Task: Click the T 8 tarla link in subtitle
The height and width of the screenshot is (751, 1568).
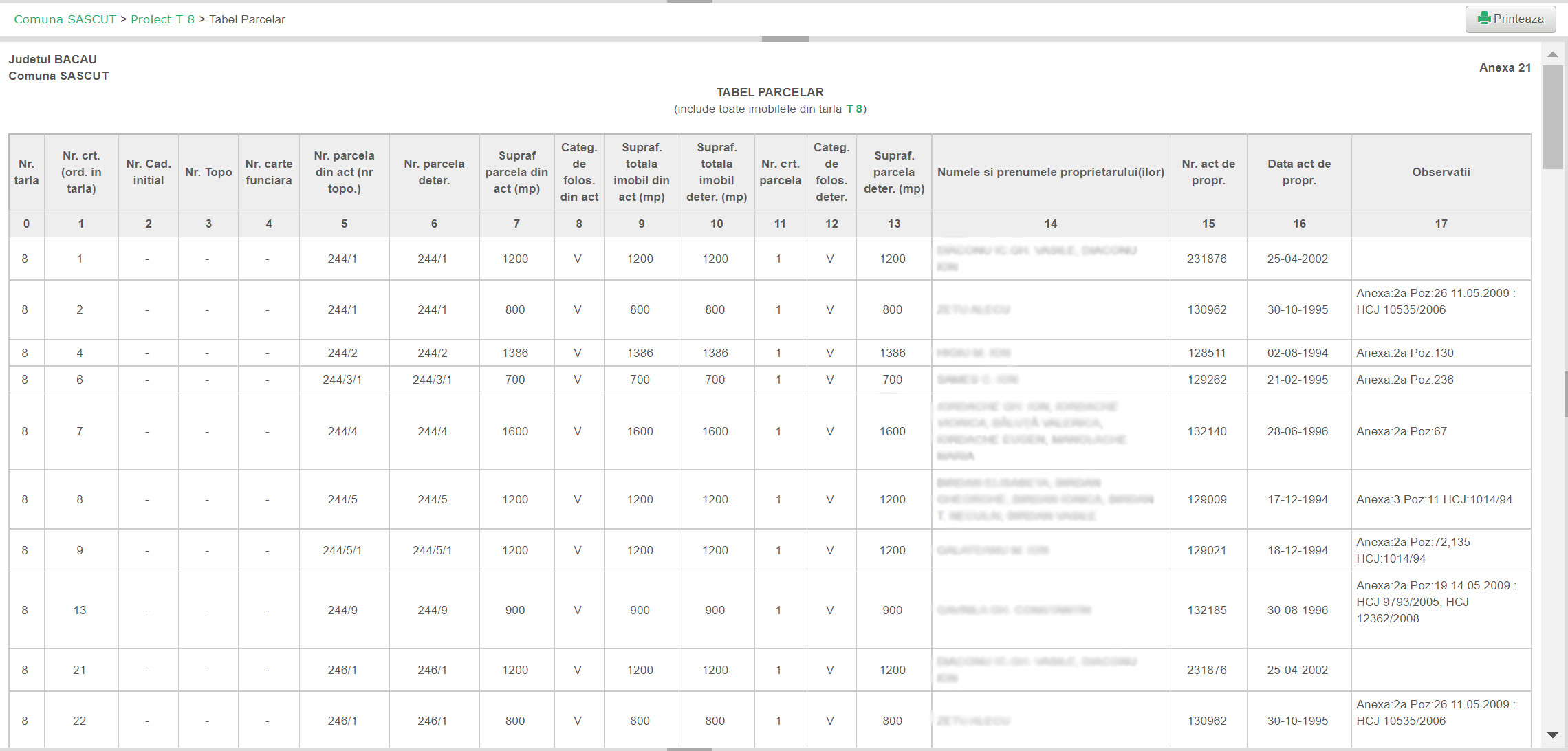Action: pyautogui.click(x=853, y=109)
